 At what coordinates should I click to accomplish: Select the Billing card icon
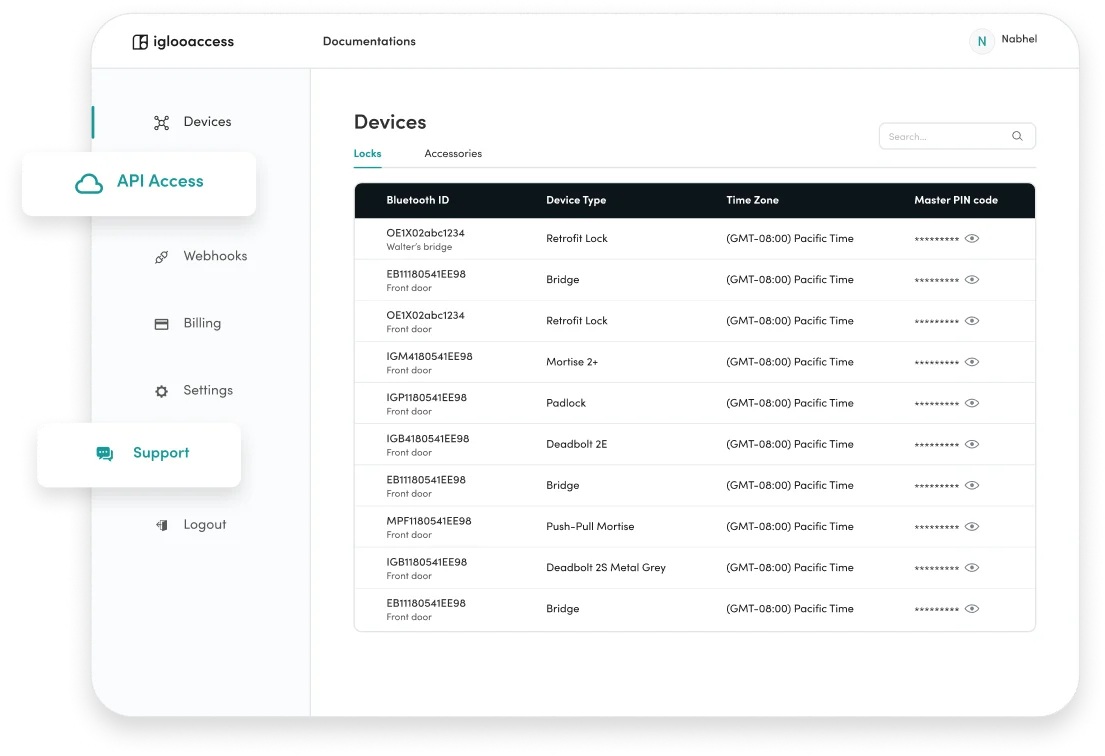coord(161,323)
